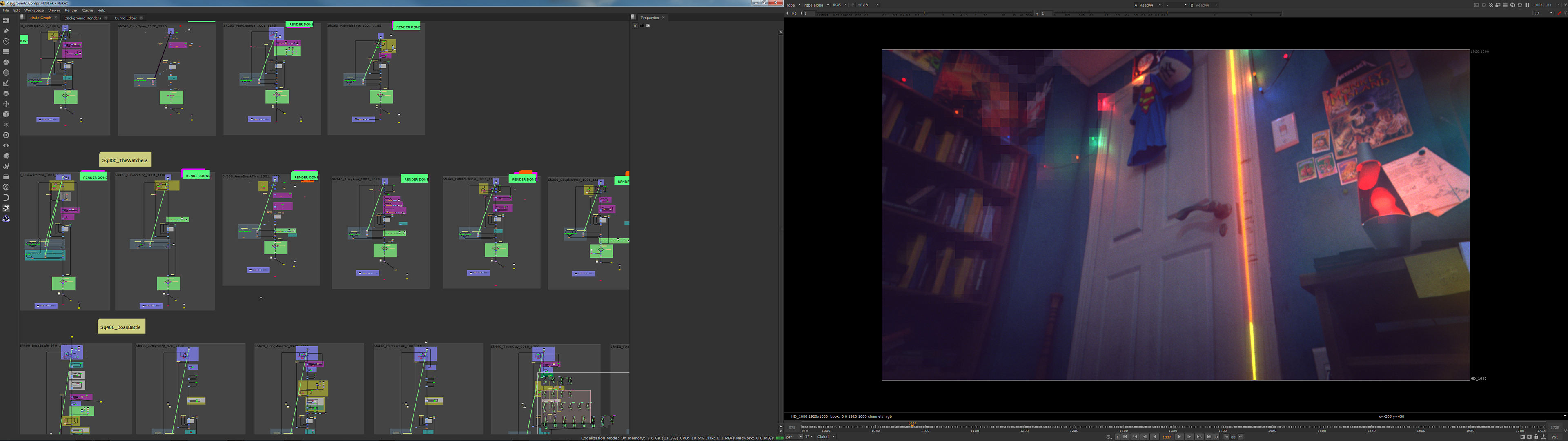The width and height of the screenshot is (1568, 441).
Task: Click the red paint-stroke icon in viewer header
Action: 1559,13
